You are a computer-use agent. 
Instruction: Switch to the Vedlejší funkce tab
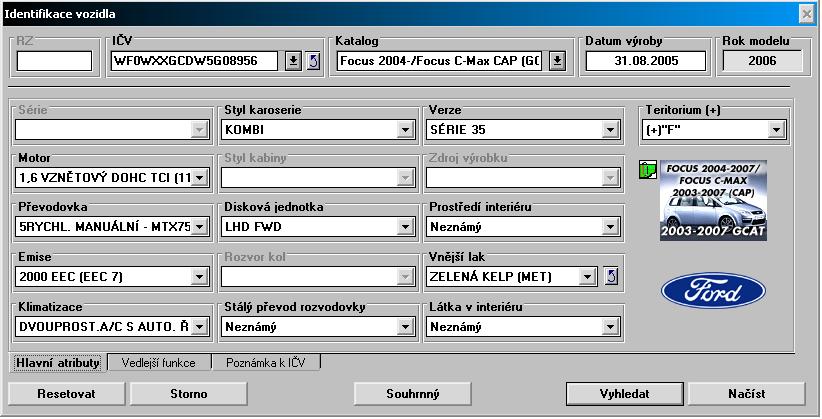(160, 362)
